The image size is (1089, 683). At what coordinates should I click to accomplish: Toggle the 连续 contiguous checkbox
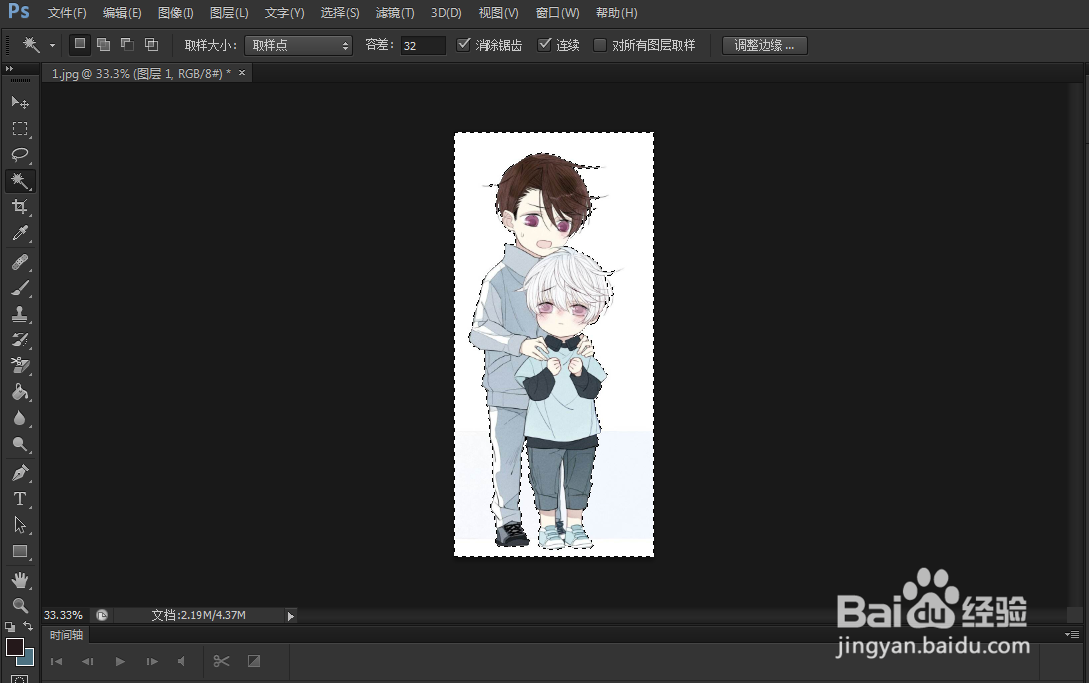[544, 44]
